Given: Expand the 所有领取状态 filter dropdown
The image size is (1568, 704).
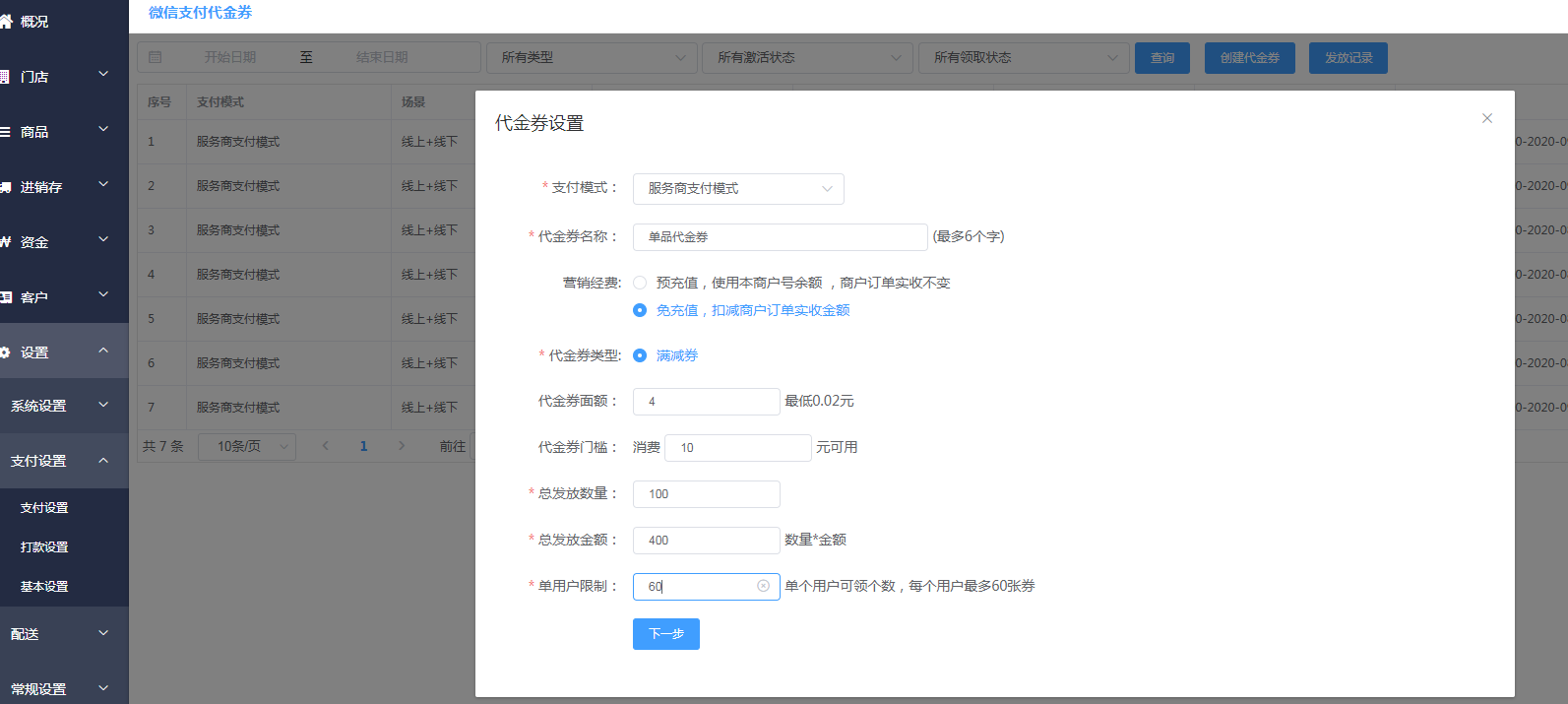Looking at the screenshot, I should [x=1024, y=58].
